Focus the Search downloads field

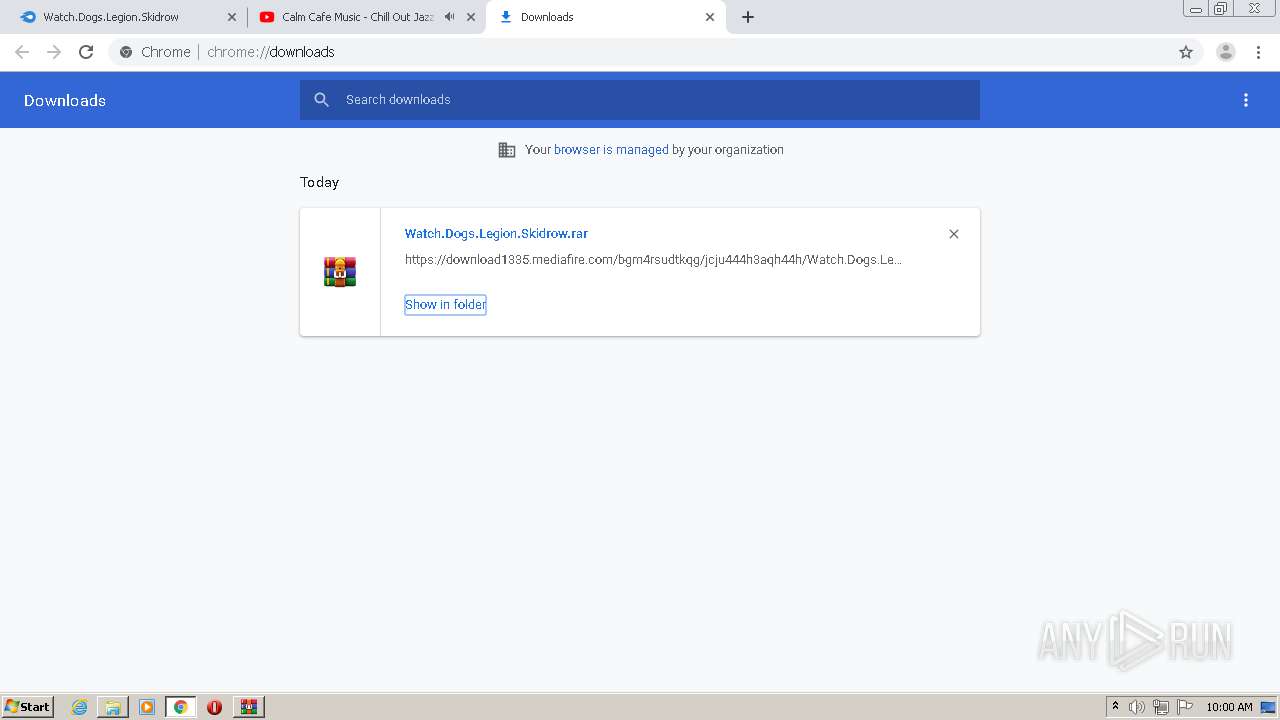click(640, 100)
